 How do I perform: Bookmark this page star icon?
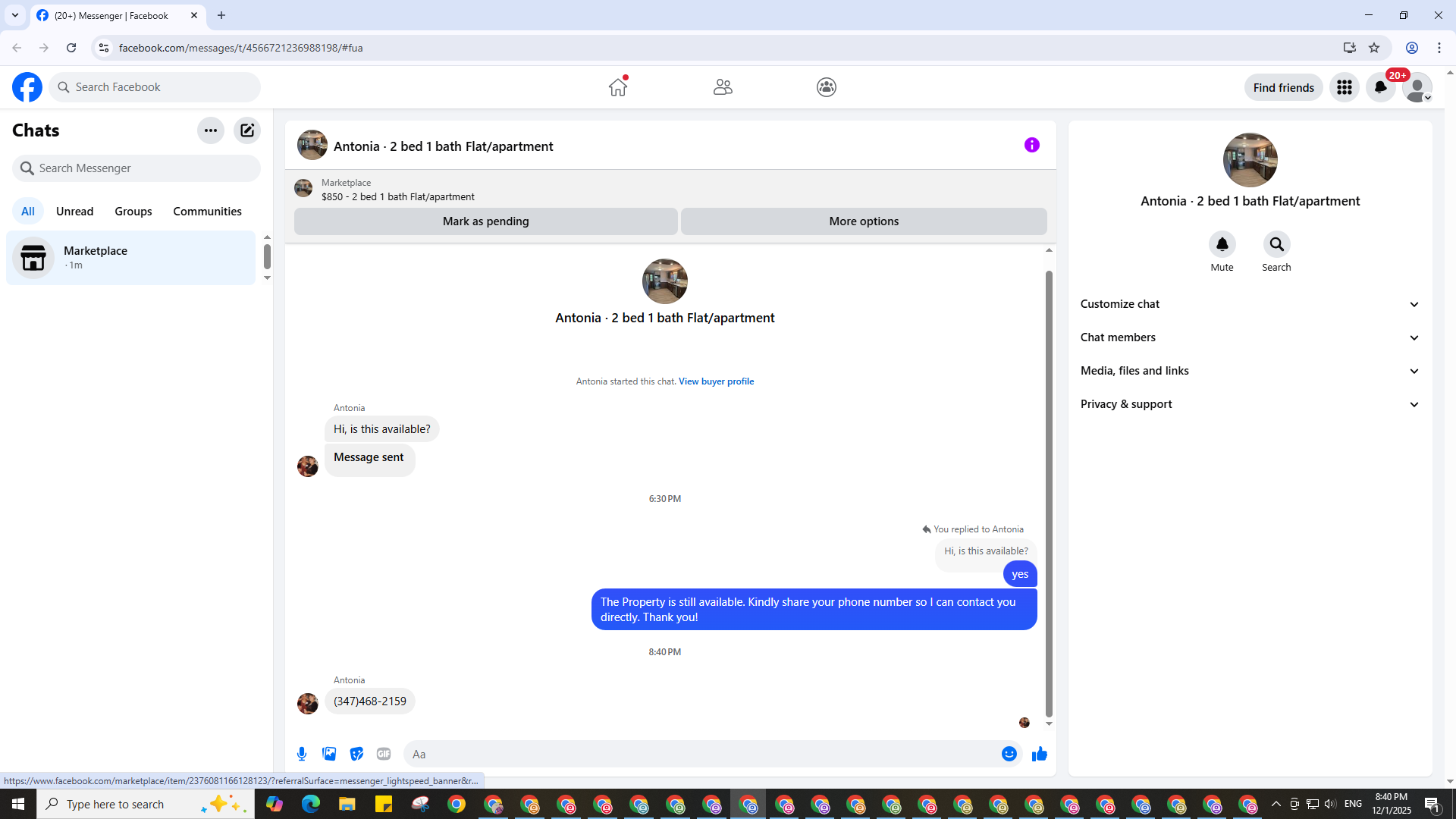click(x=1374, y=48)
